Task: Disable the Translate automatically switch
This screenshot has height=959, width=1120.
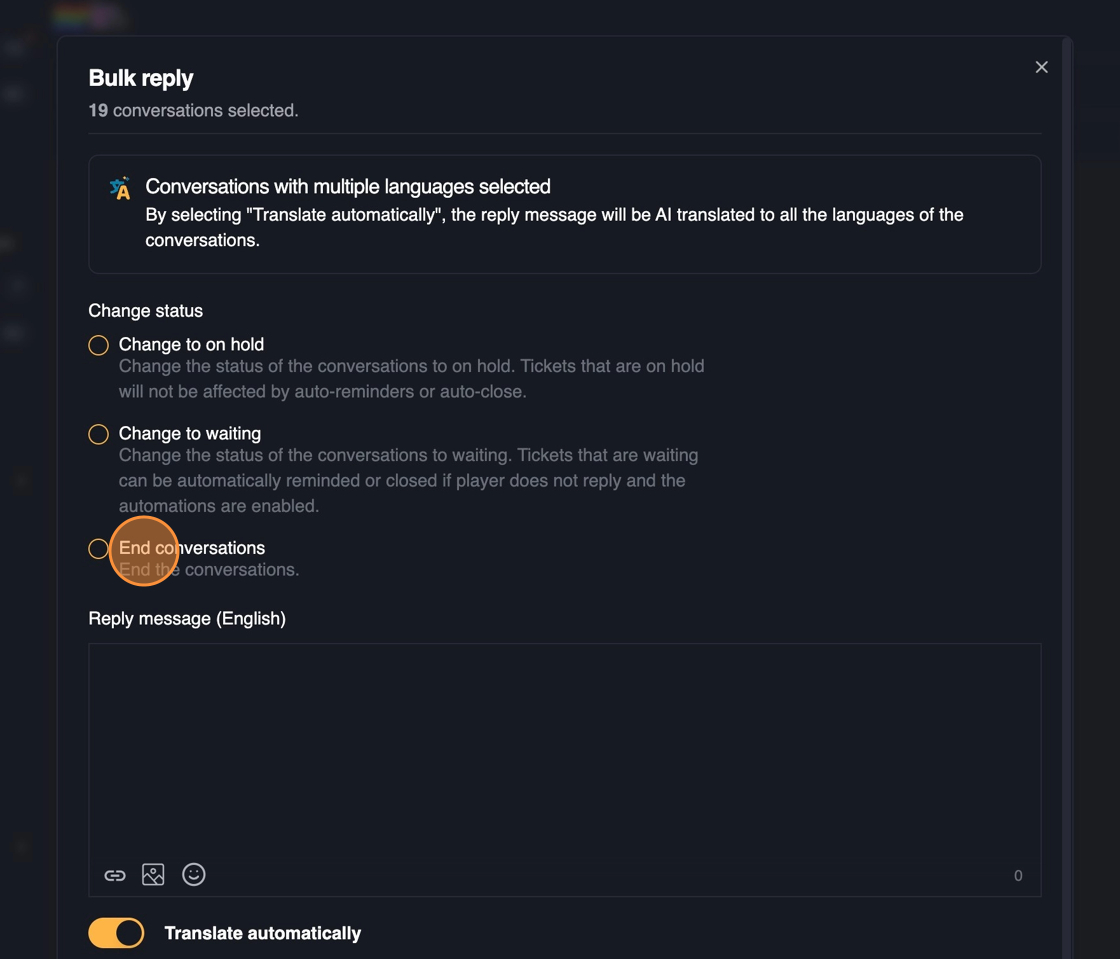Action: [117, 933]
